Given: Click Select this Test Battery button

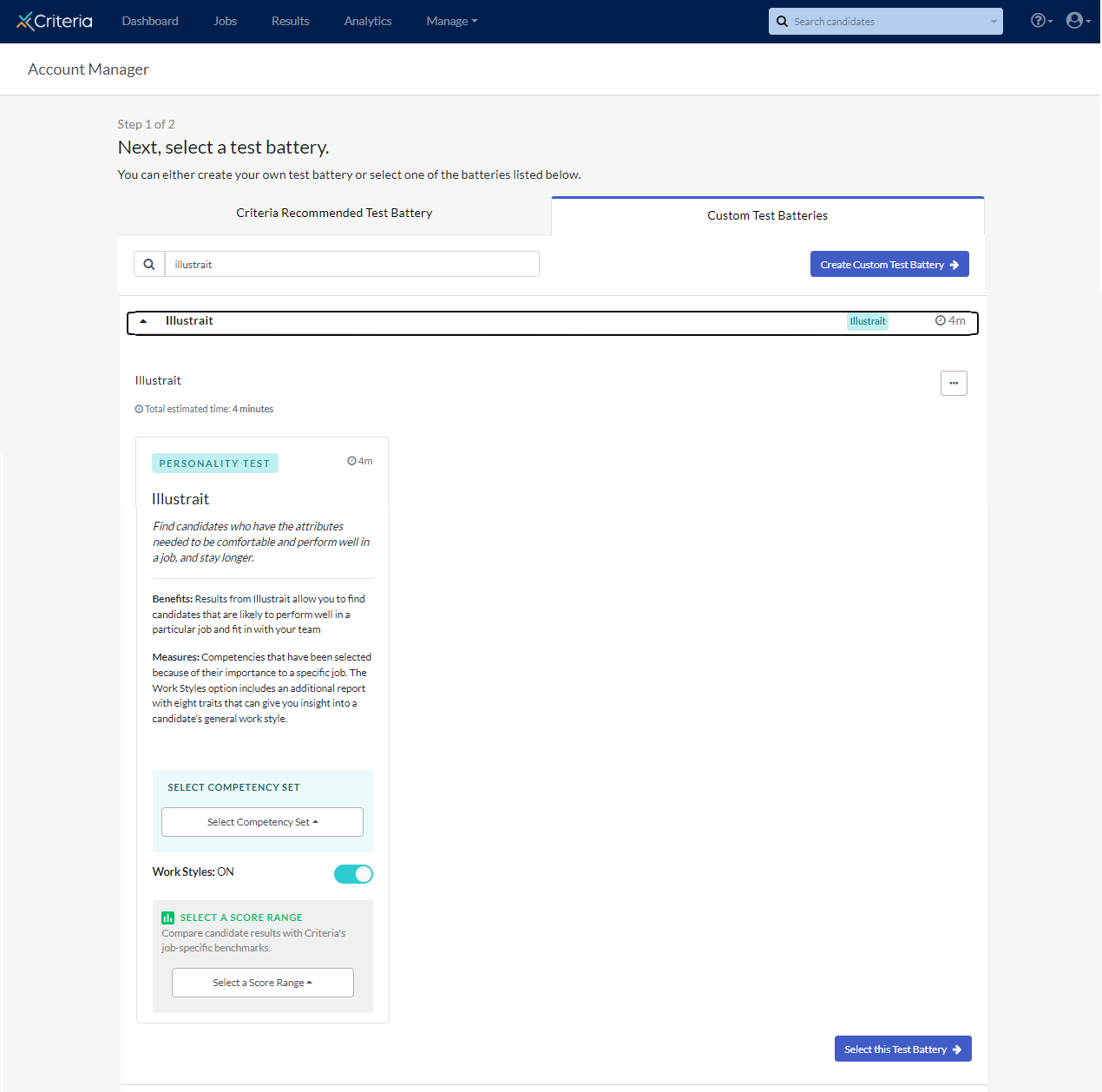Looking at the screenshot, I should point(902,1049).
